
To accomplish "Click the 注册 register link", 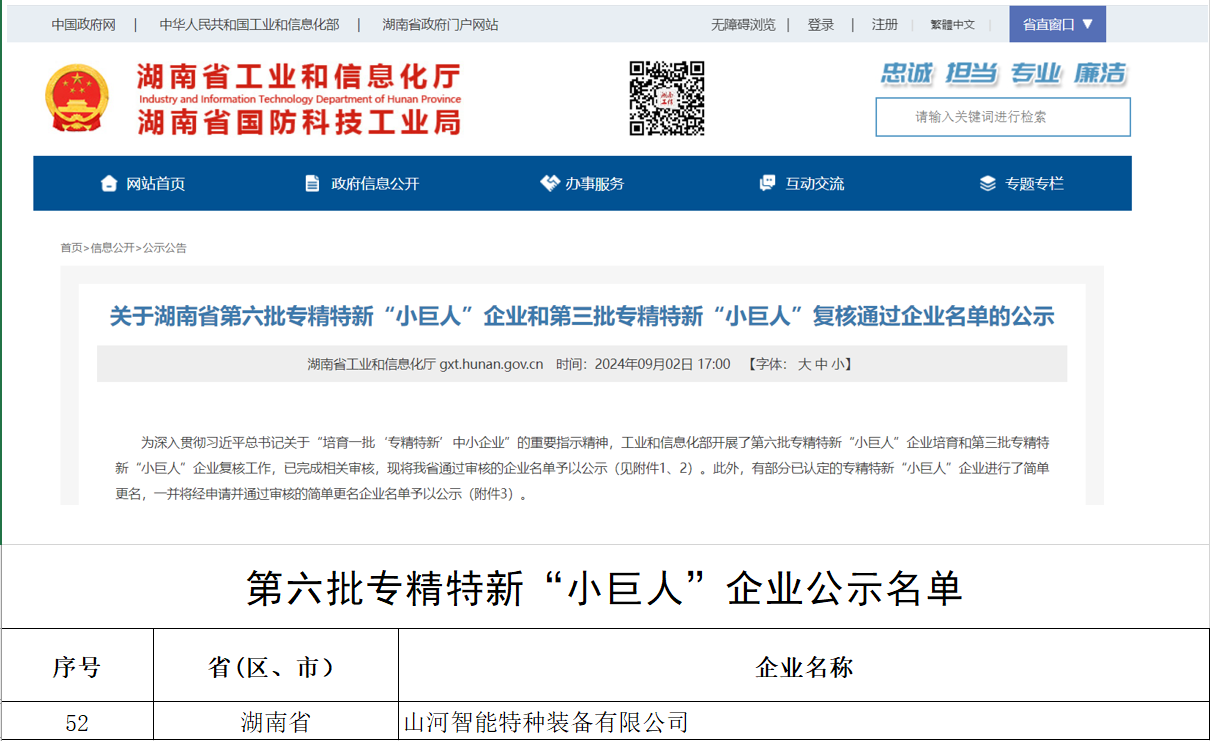I will 884,23.
